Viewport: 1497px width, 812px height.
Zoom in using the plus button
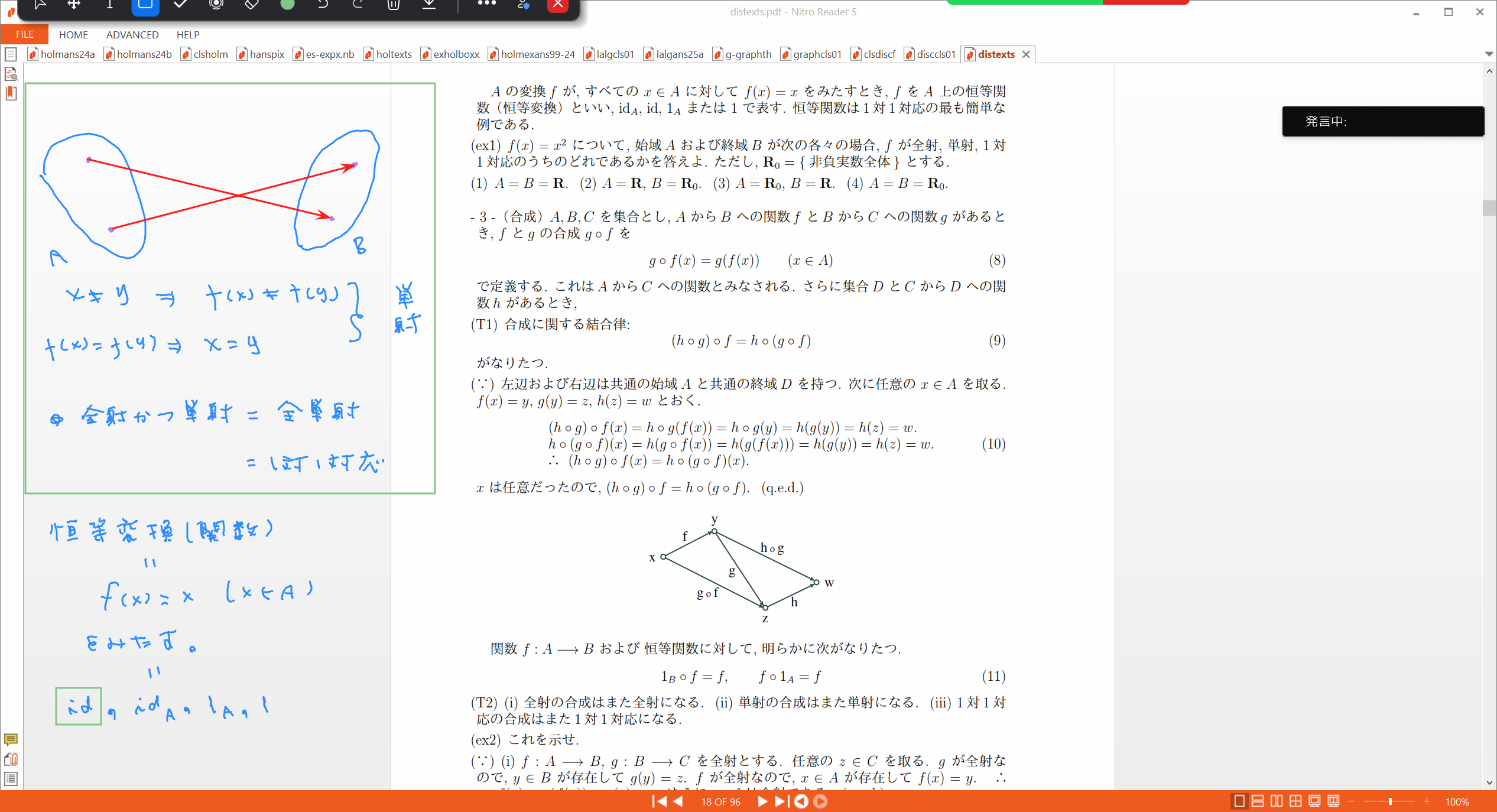click(1427, 801)
